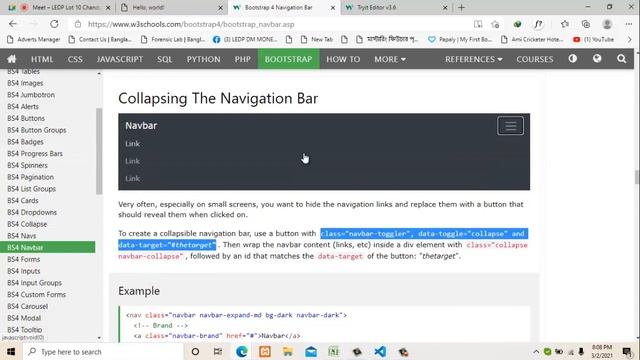Open Microsoft Edge from taskbar
This screenshot has width=640, height=360.
point(242,351)
